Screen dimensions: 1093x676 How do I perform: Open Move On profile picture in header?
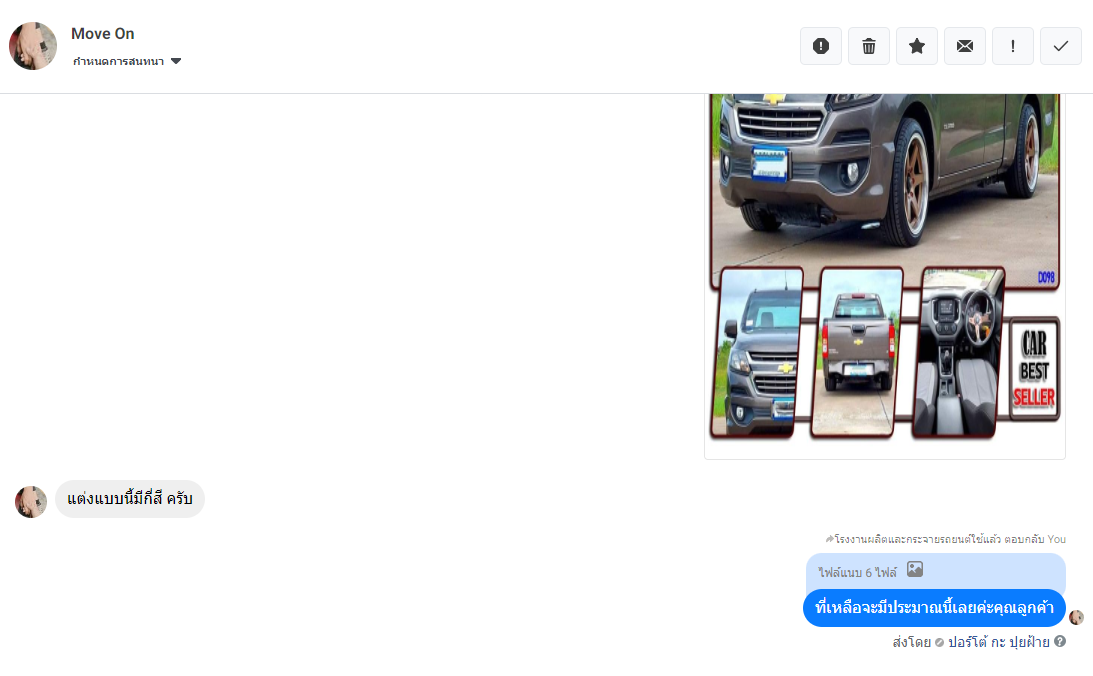pyautogui.click(x=33, y=46)
